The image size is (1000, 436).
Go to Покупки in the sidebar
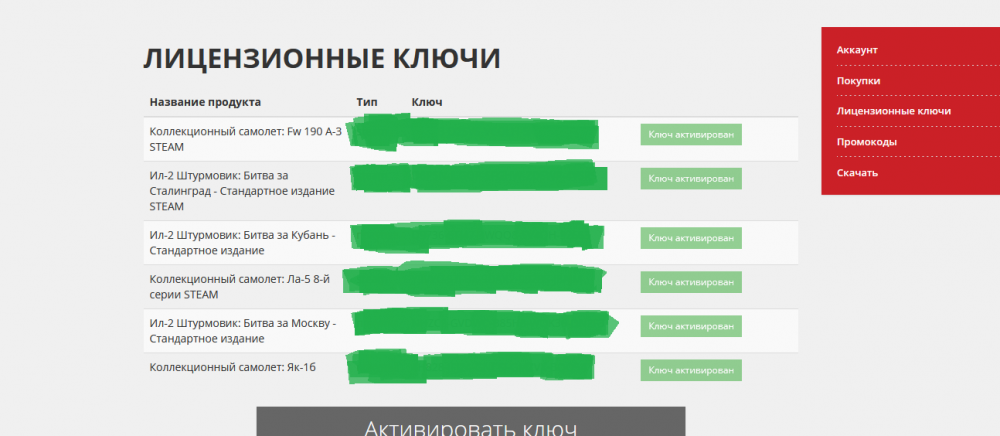(858, 81)
